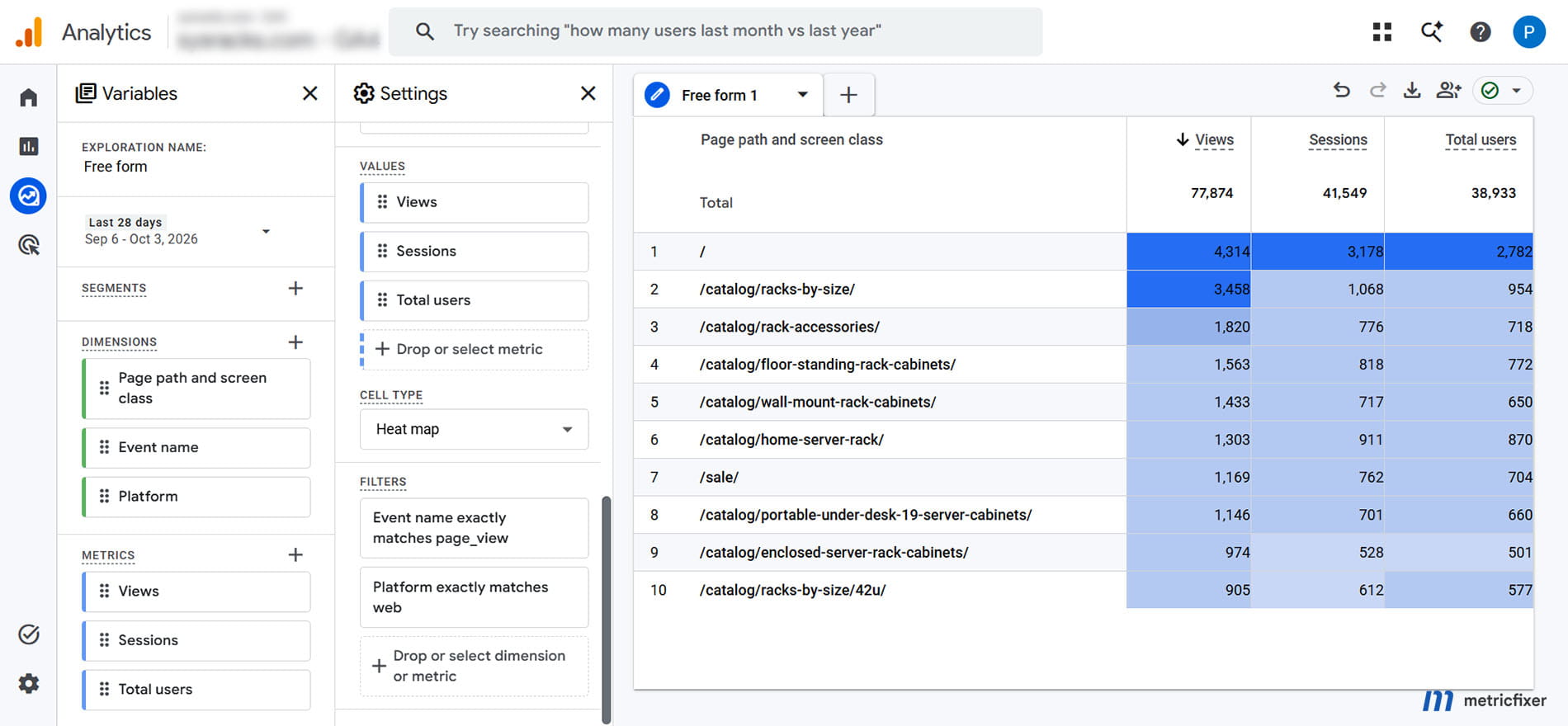Share exploration with other users
Screen dimensions: 1568x726
click(x=1448, y=91)
